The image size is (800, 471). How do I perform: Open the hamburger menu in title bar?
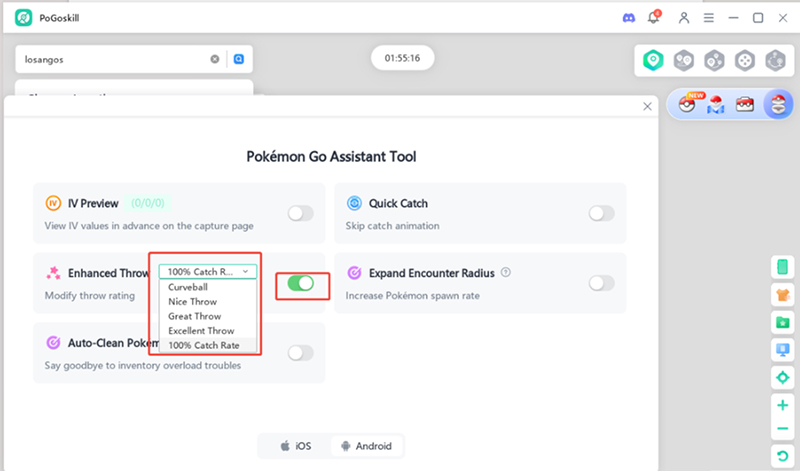[709, 18]
